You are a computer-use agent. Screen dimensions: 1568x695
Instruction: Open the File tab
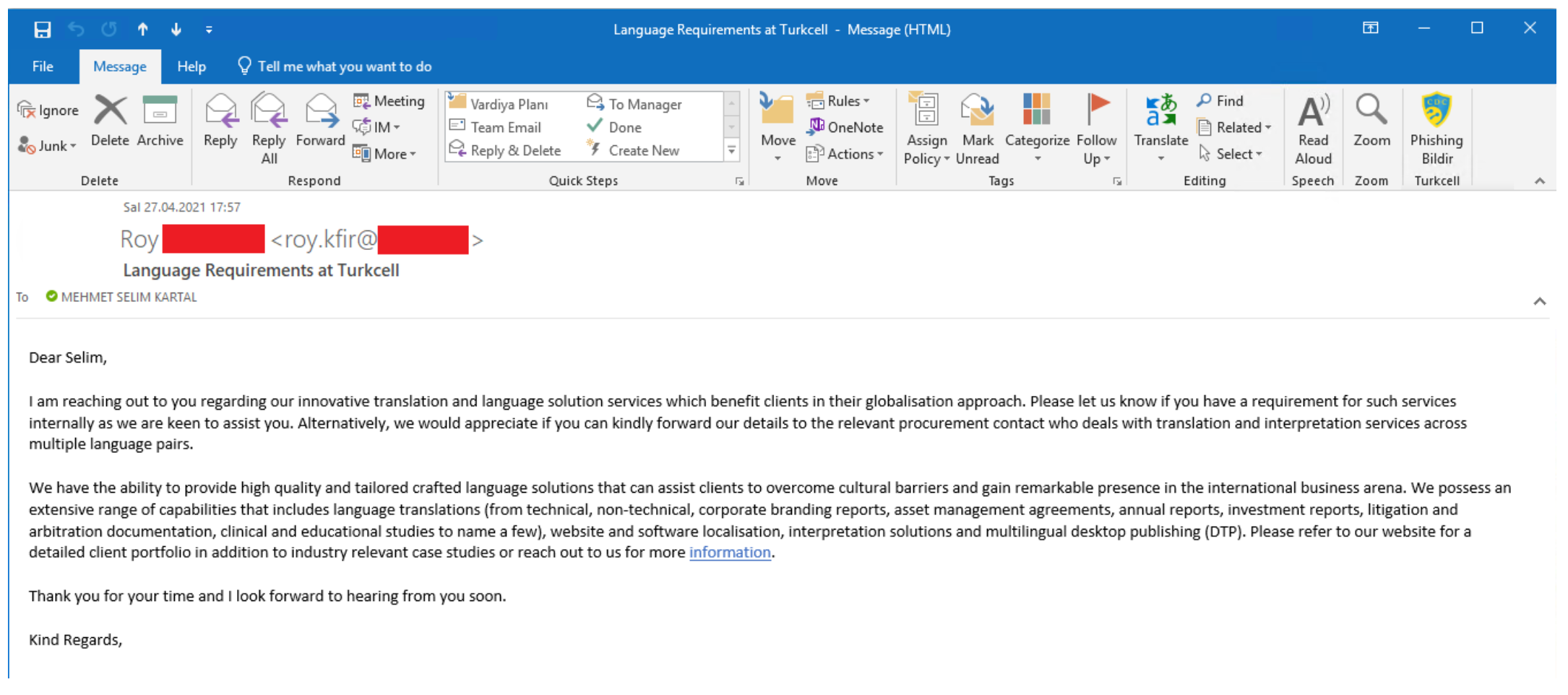[x=43, y=66]
